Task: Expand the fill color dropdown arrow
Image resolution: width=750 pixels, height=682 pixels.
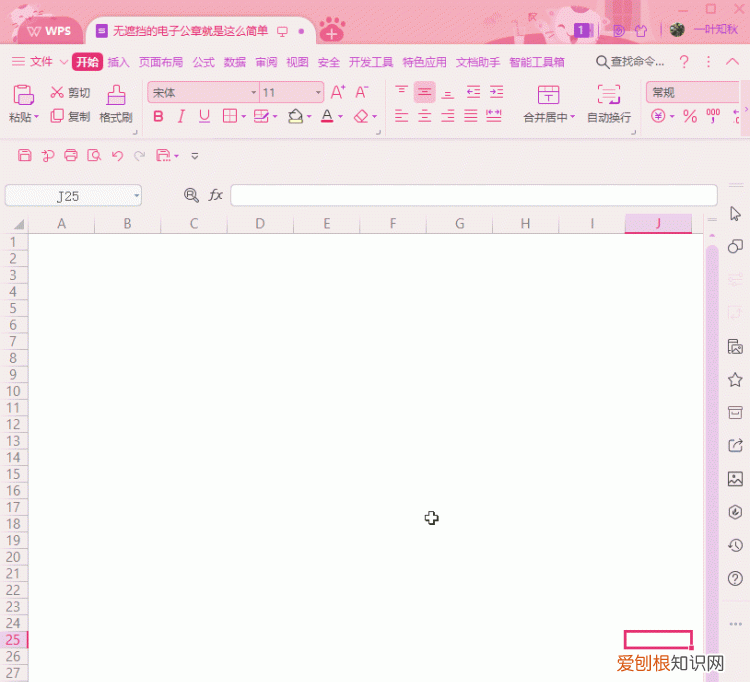Action: [x=309, y=116]
